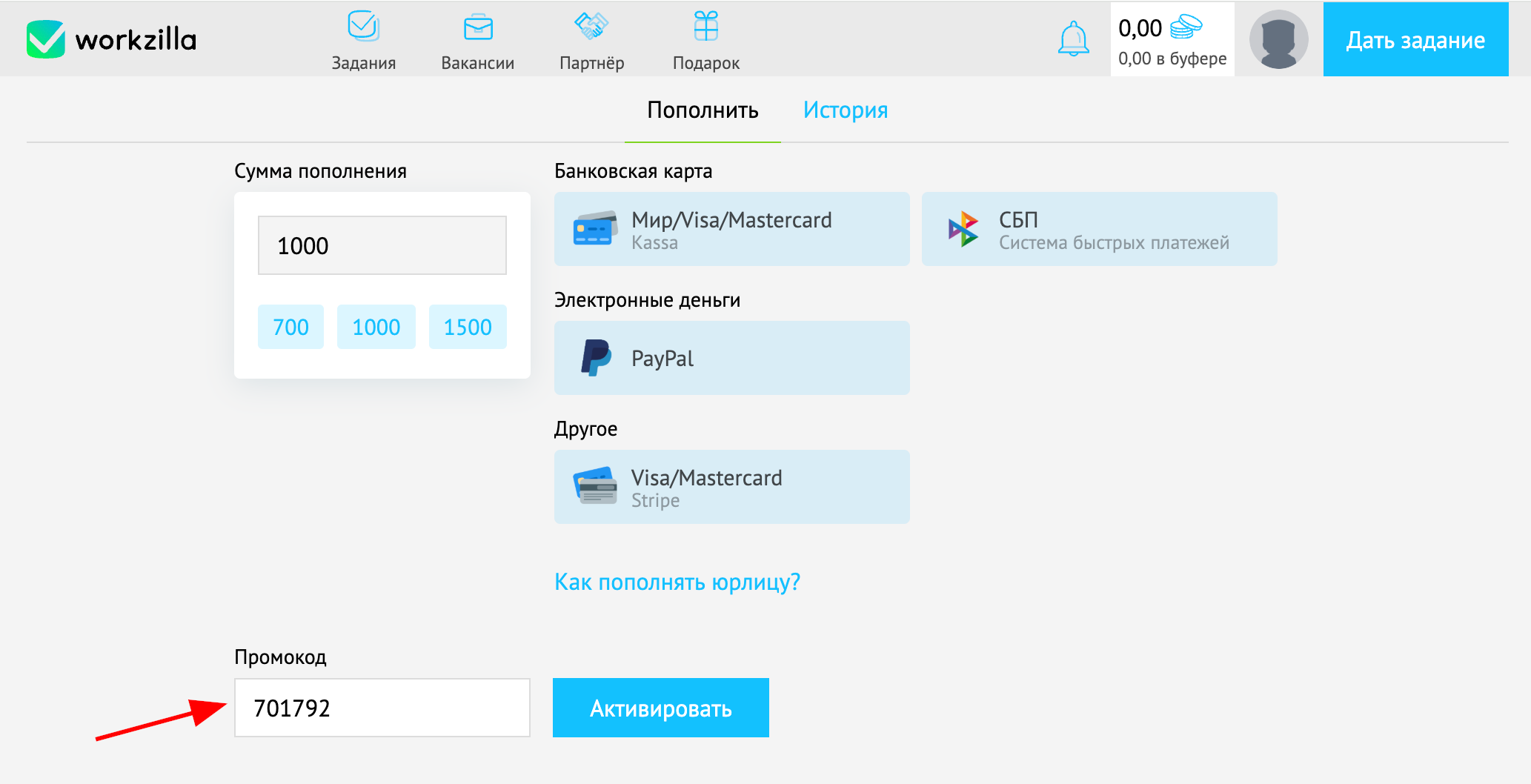
Task: Select the 1500 amount preset
Action: [467, 326]
